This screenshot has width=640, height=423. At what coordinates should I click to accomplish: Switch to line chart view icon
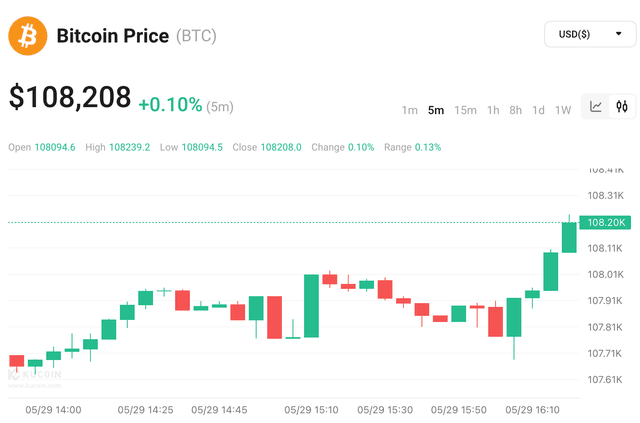pyautogui.click(x=596, y=107)
